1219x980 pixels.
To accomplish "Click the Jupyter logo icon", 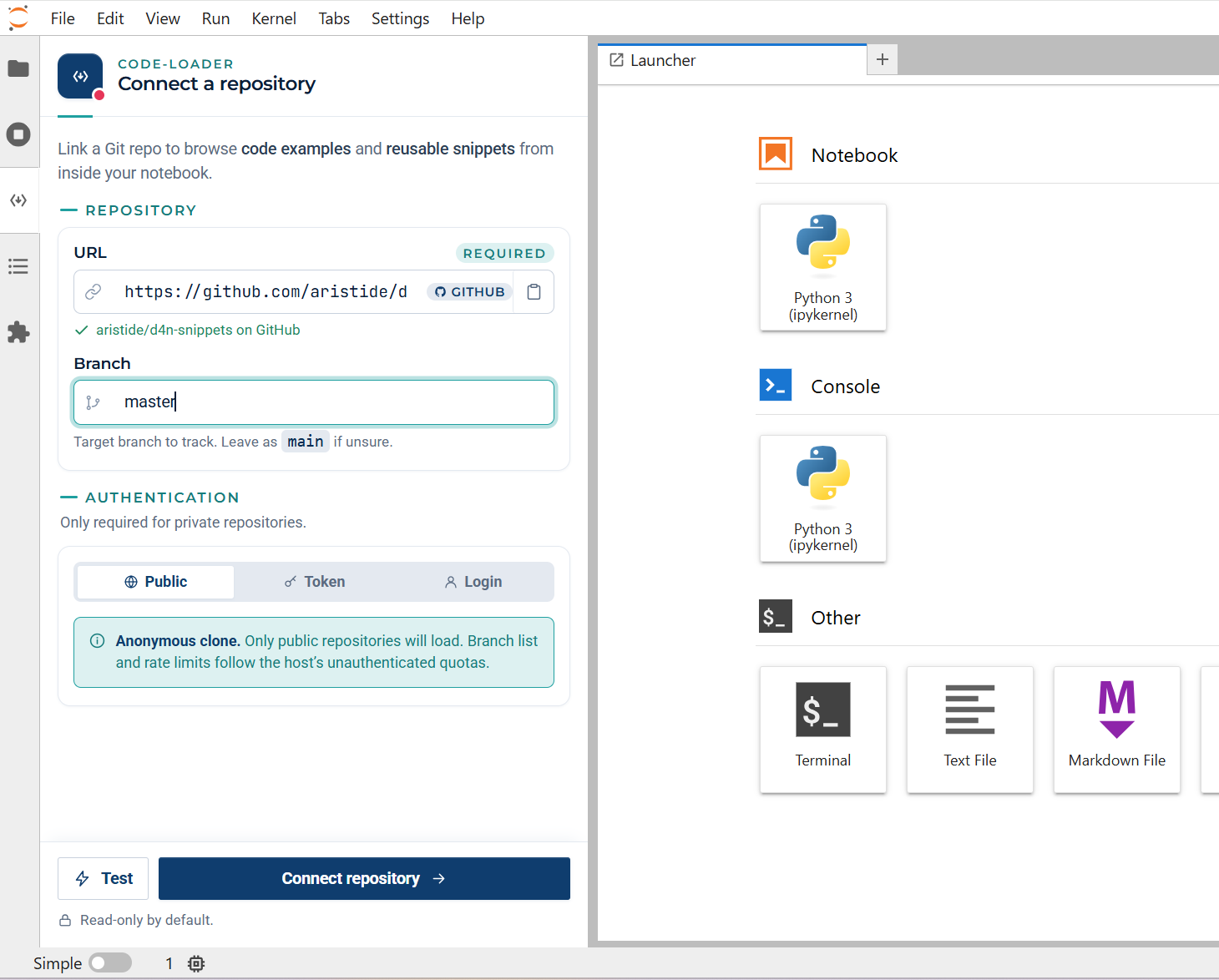I will [18, 18].
